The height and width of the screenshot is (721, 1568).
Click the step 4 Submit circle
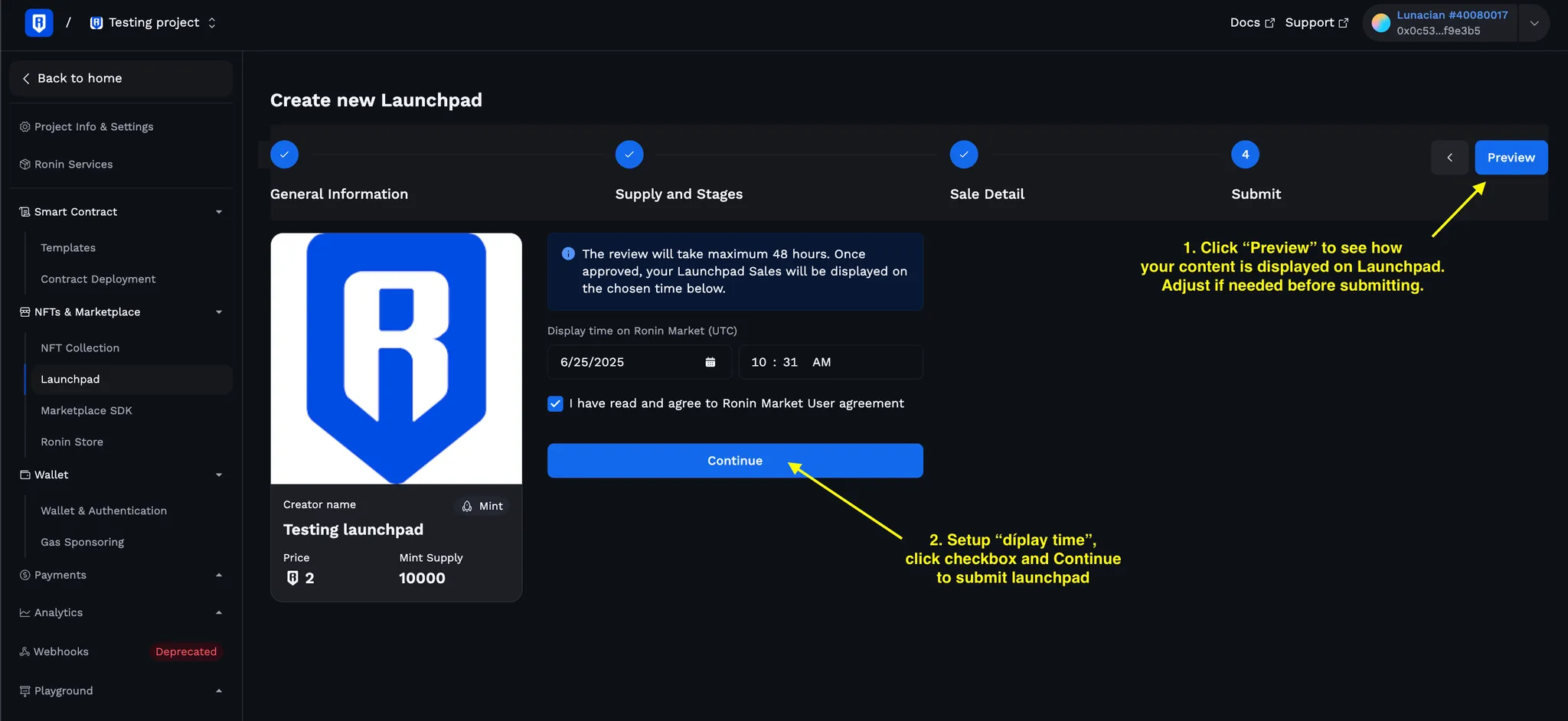1245,155
